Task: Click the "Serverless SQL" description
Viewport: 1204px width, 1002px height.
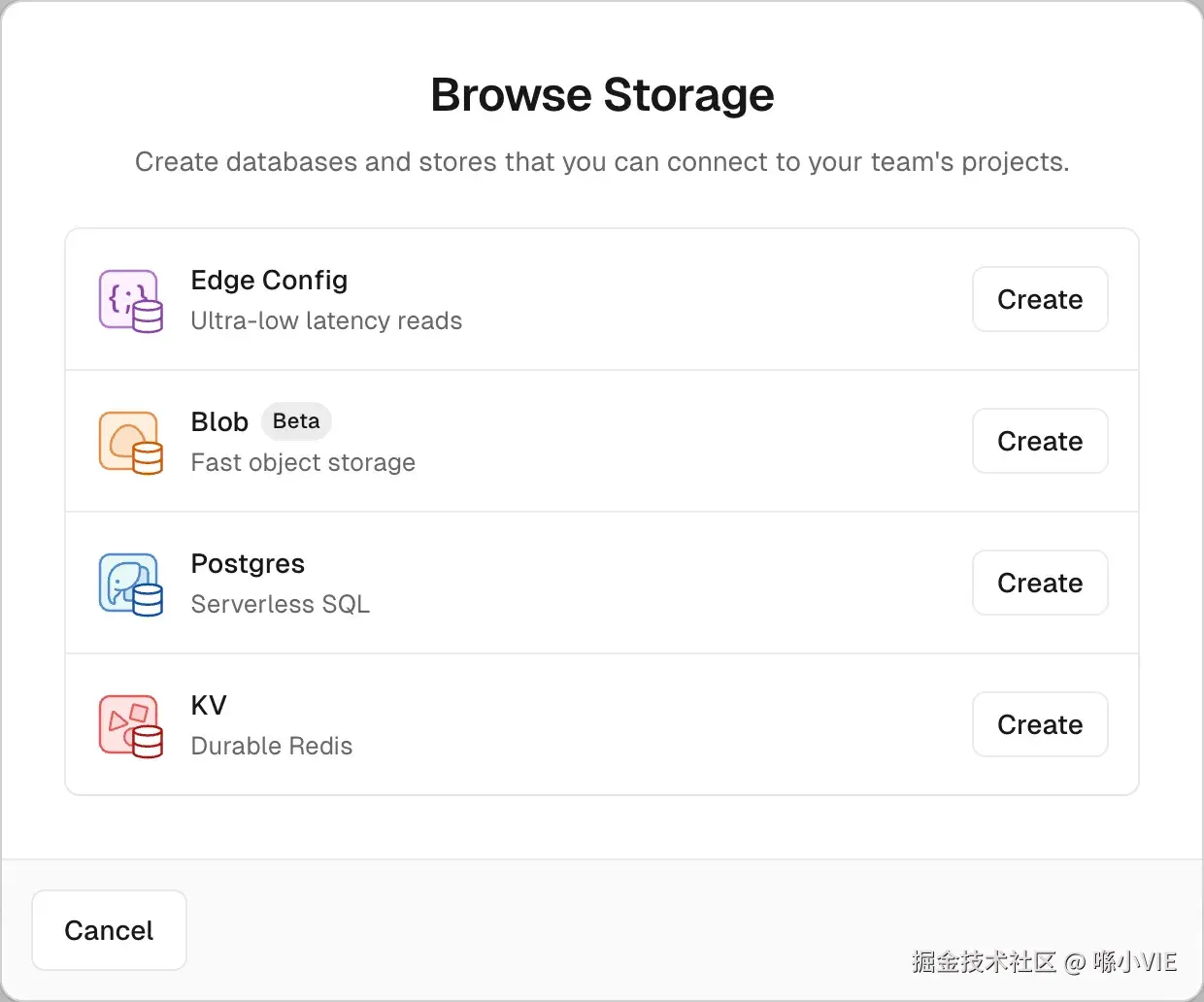Action: coord(280,605)
